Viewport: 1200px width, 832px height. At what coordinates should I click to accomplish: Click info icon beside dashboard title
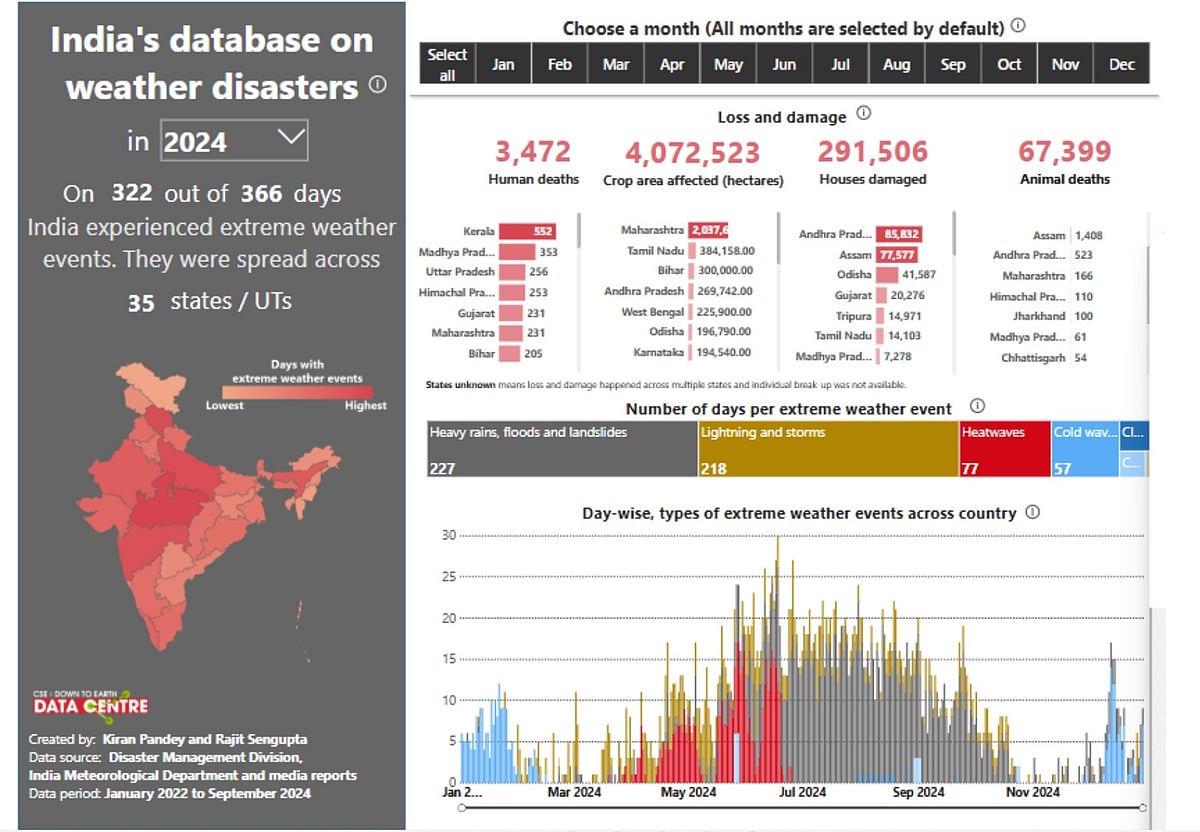(377, 85)
